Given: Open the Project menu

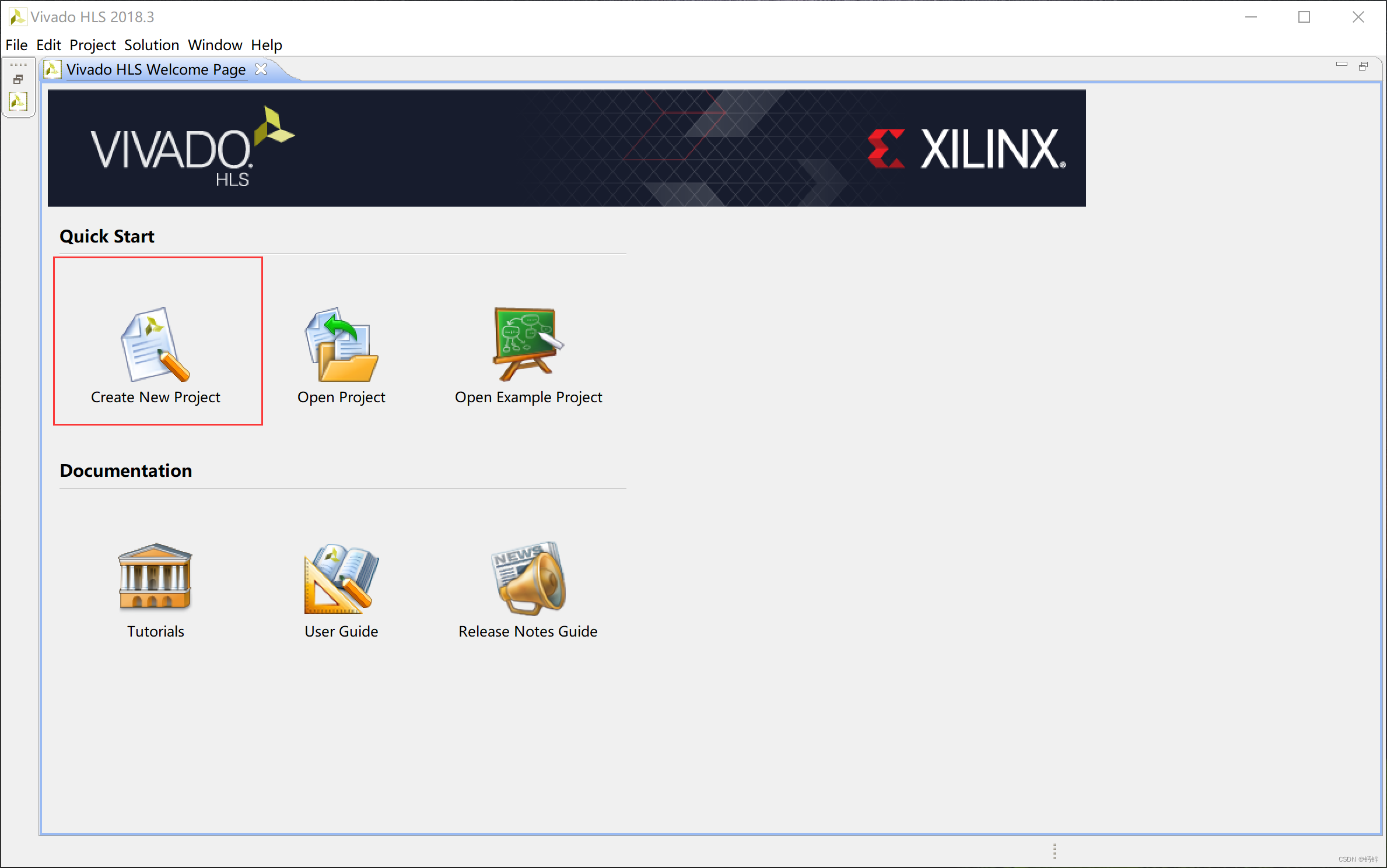Looking at the screenshot, I should pyautogui.click(x=93, y=45).
